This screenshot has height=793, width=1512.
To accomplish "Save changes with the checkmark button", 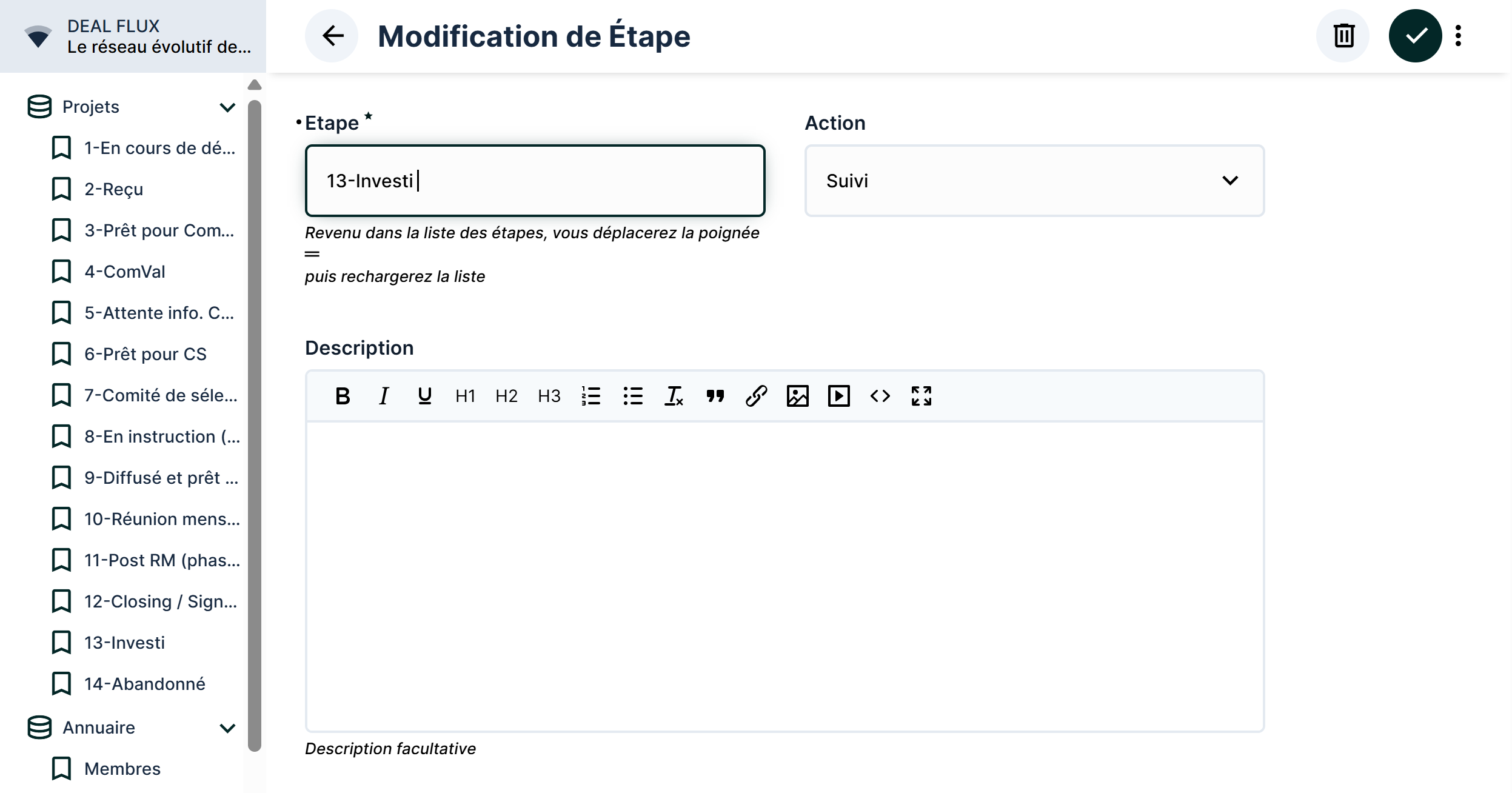I will [x=1416, y=36].
